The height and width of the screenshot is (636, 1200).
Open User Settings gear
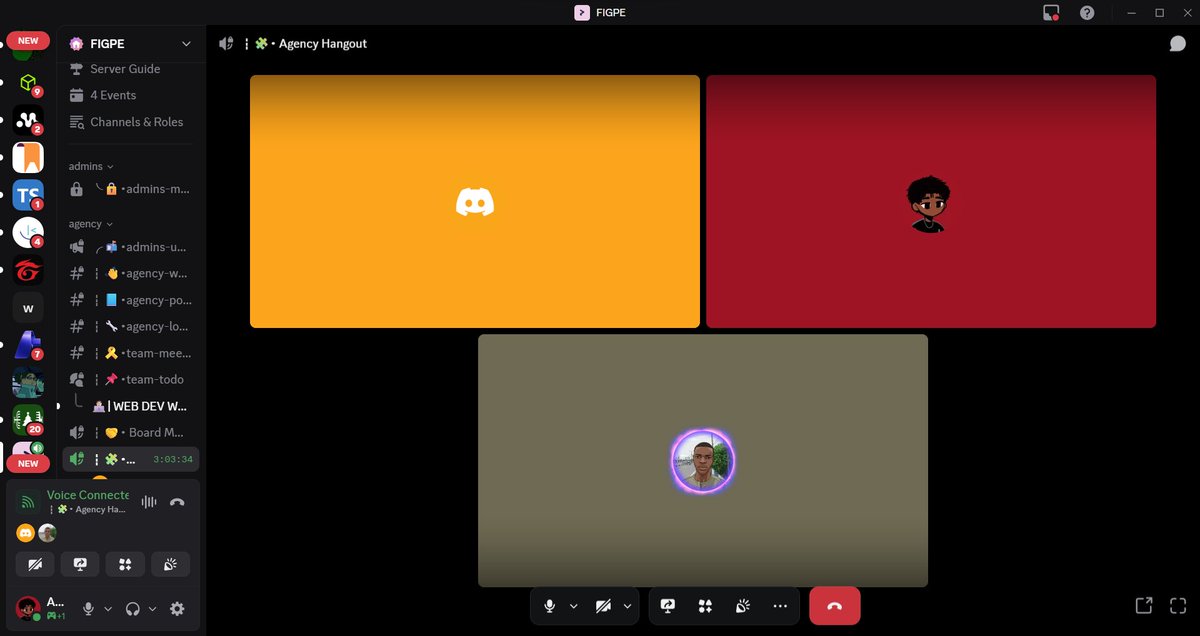177,608
